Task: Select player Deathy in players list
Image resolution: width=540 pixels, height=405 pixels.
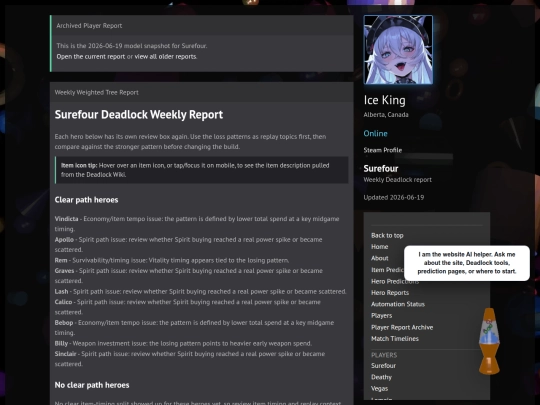Action: point(381,377)
